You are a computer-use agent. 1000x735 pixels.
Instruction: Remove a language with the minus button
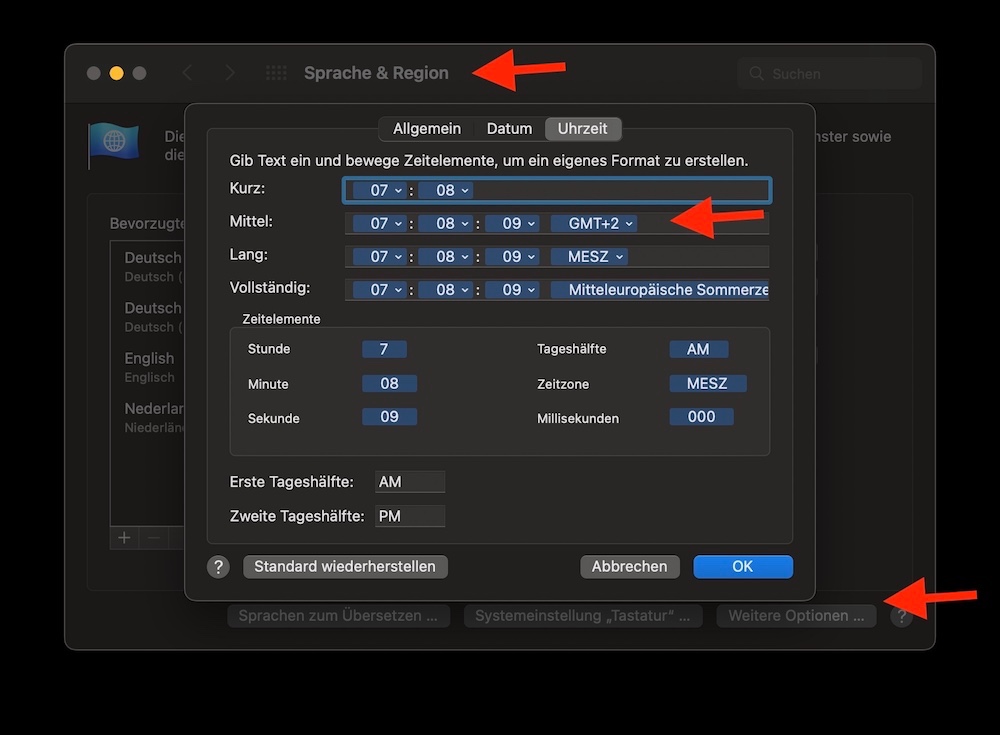[154, 538]
